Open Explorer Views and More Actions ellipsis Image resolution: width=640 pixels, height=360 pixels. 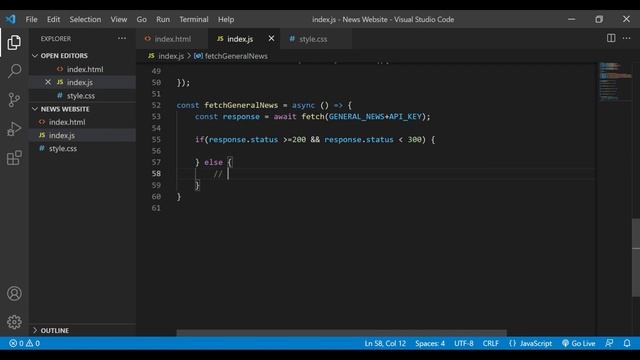(x=122, y=38)
